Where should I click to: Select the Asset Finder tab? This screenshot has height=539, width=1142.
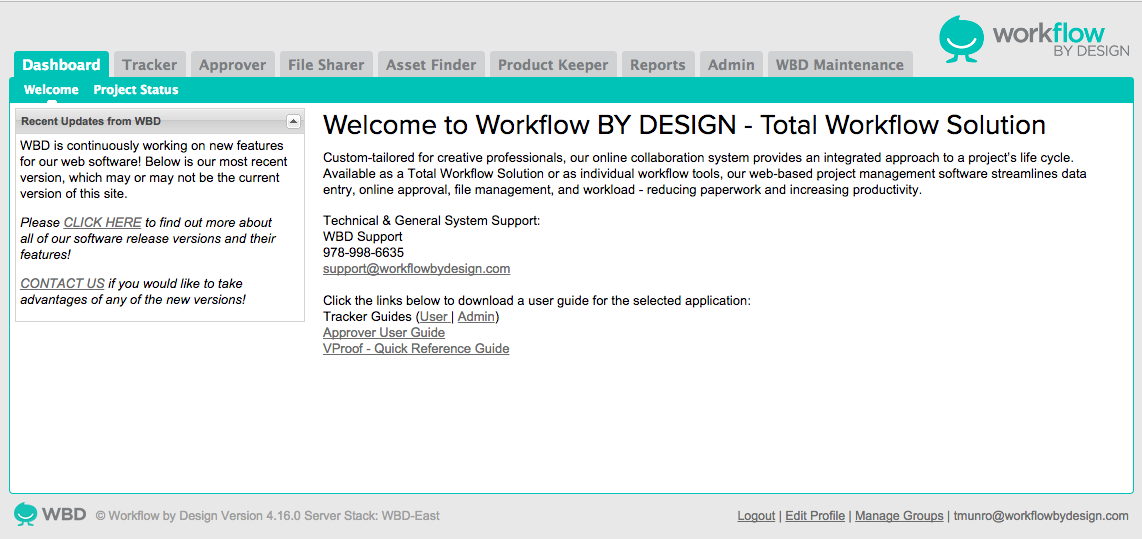coord(431,64)
